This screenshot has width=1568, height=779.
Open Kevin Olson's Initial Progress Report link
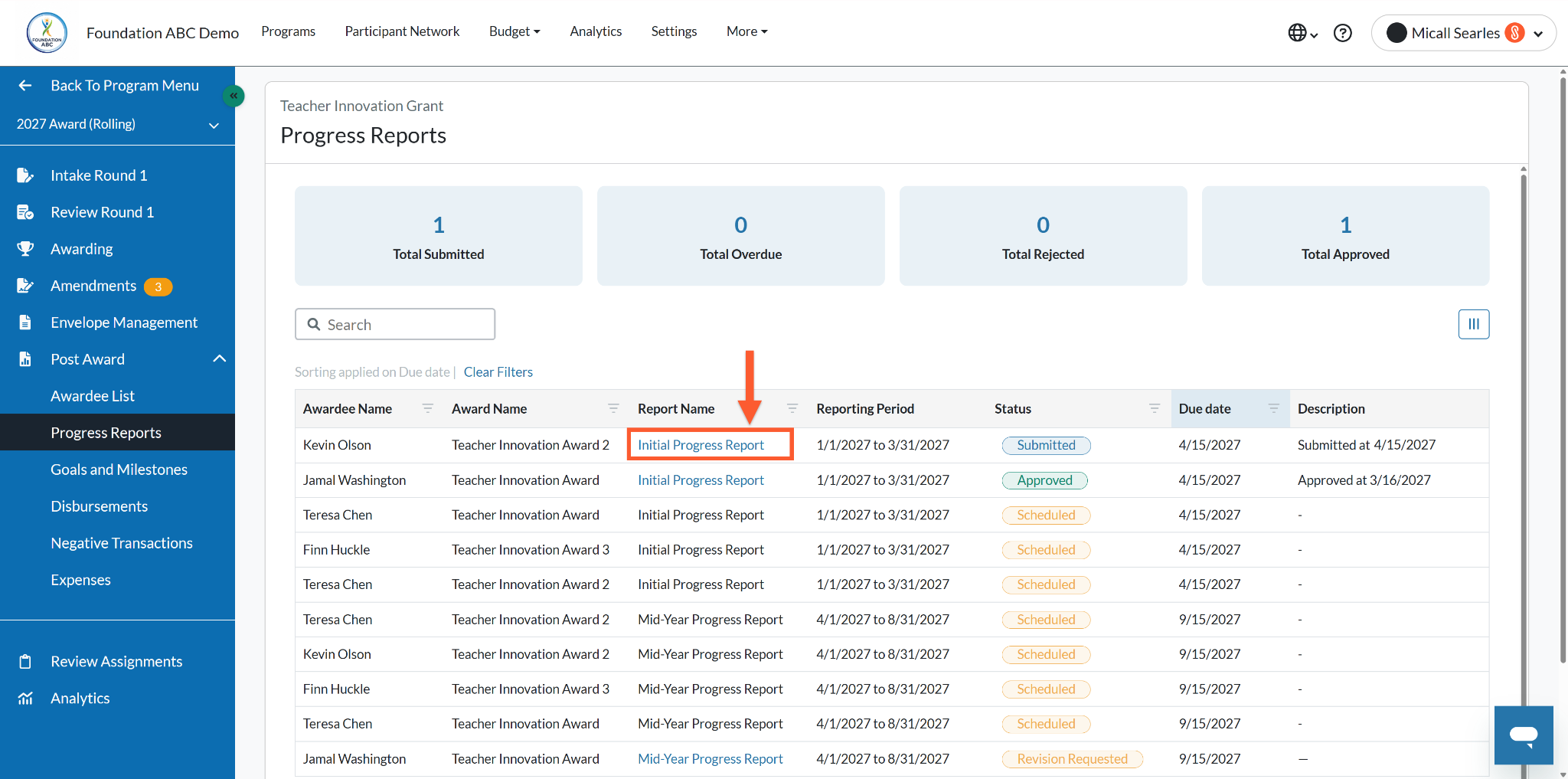click(x=701, y=445)
